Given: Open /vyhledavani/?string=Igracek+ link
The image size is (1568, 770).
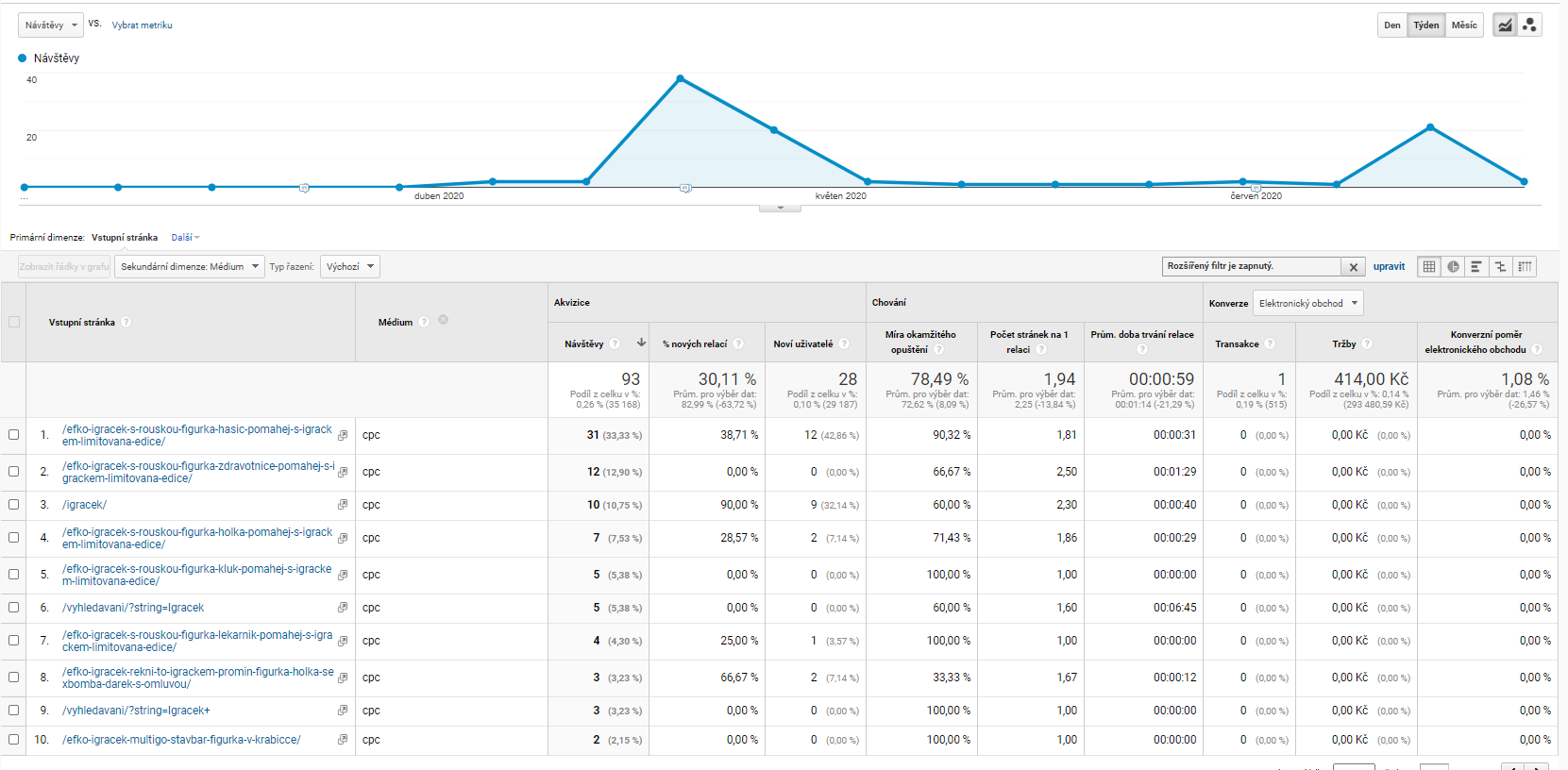Looking at the screenshot, I should click(136, 711).
